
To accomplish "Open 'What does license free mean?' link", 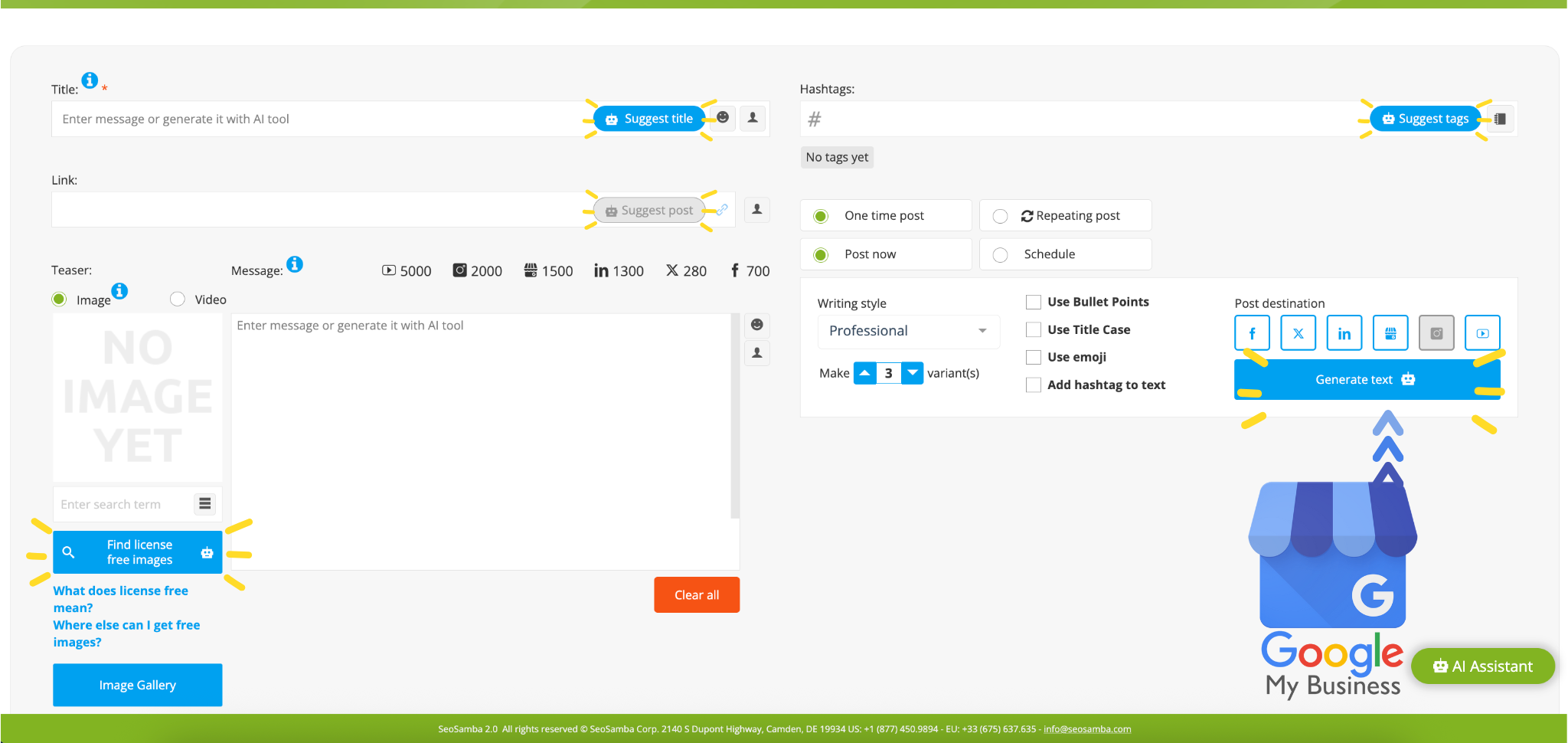I will (x=120, y=599).
